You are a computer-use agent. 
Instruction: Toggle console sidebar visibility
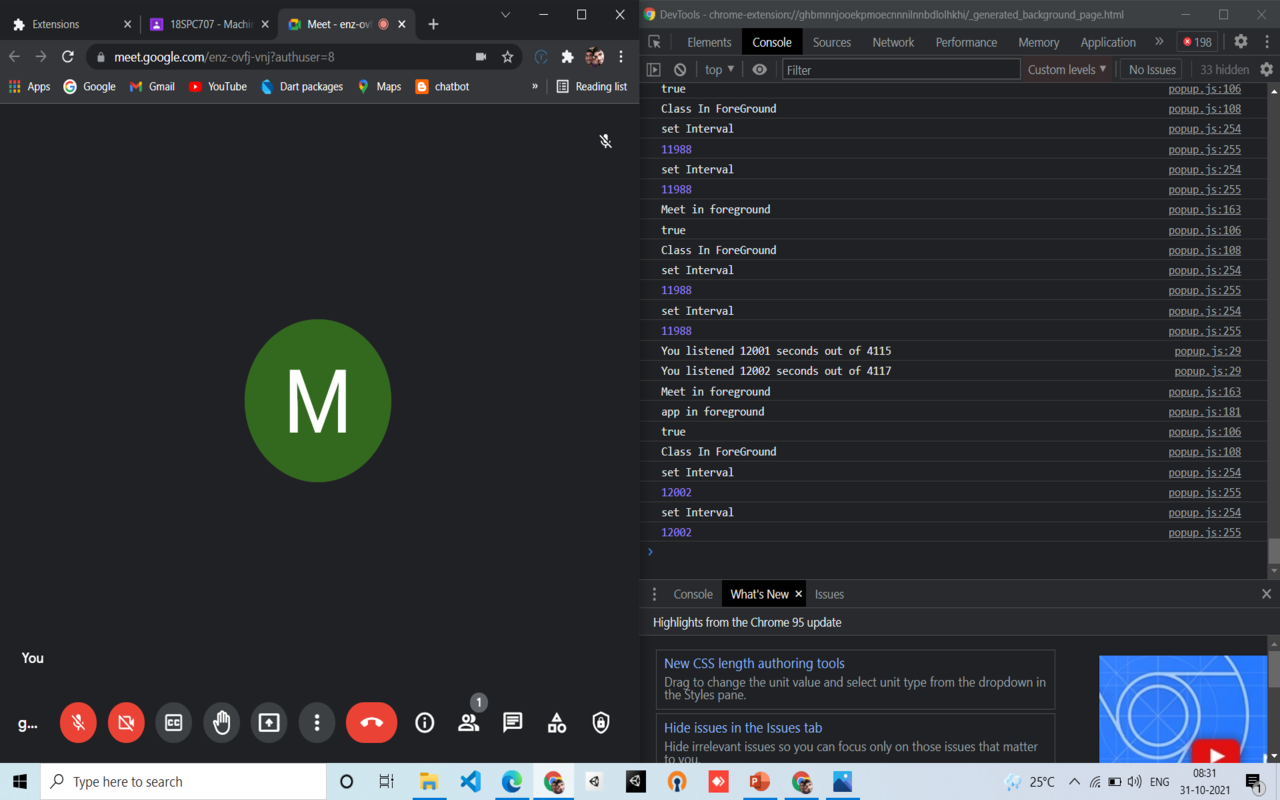coord(654,70)
